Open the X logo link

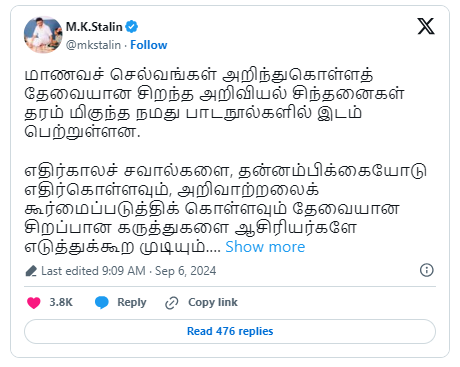tap(426, 26)
